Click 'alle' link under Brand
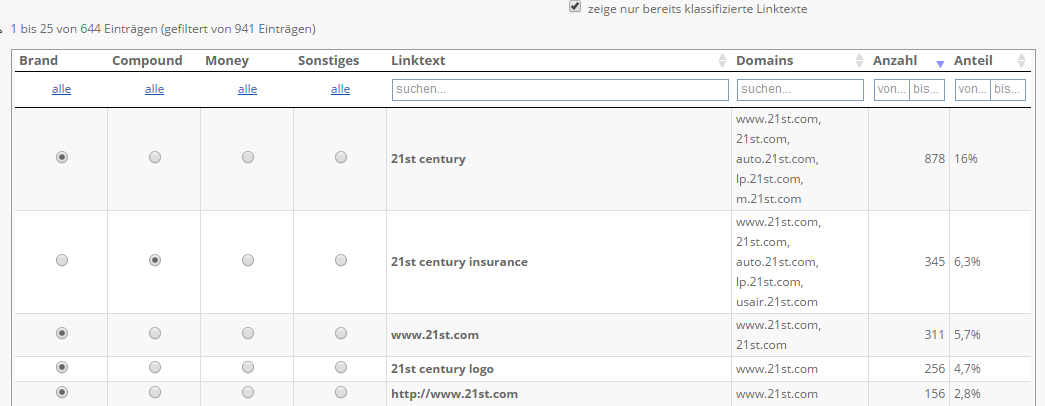This screenshot has height=406, width=1045. point(61,89)
